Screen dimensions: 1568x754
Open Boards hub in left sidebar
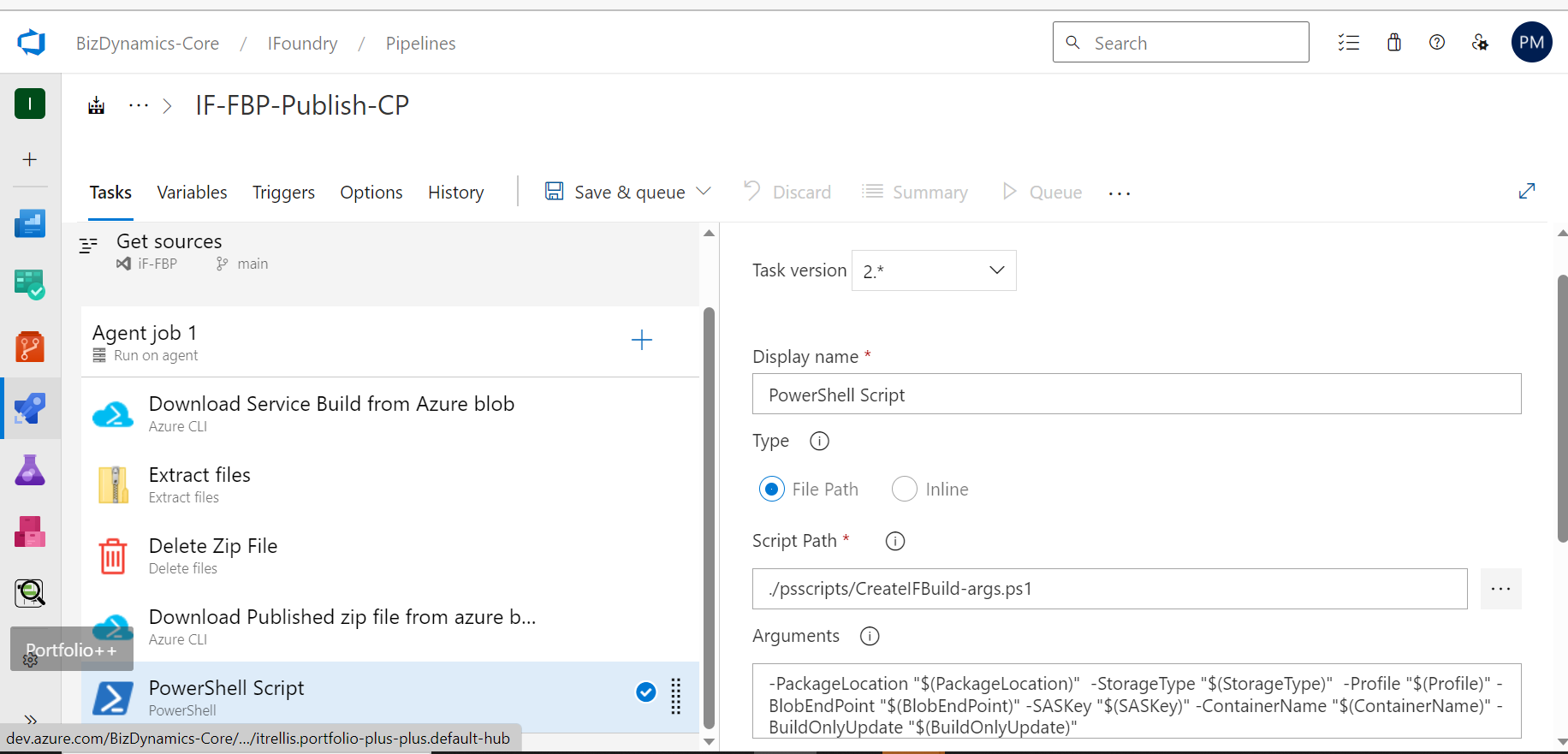[30, 285]
